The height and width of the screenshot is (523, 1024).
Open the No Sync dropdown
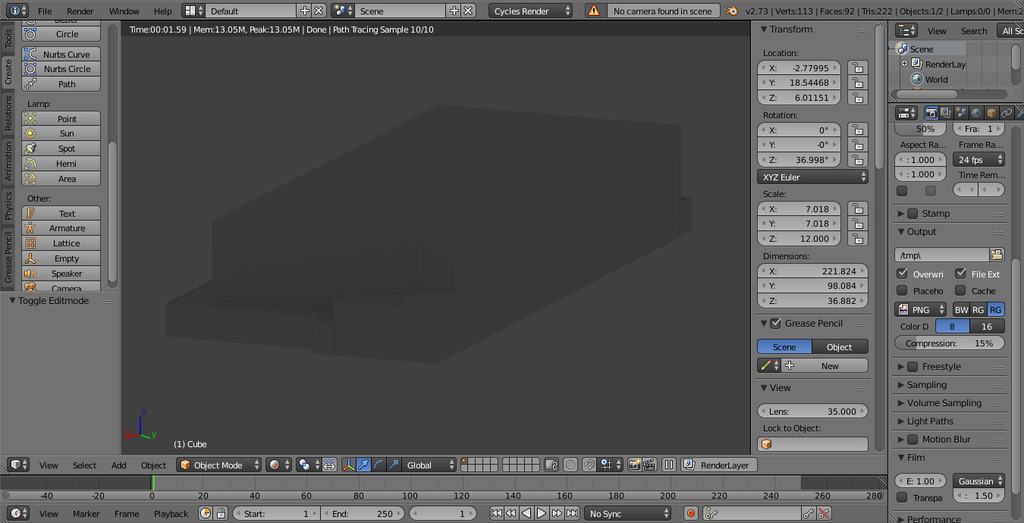pyautogui.click(x=628, y=514)
